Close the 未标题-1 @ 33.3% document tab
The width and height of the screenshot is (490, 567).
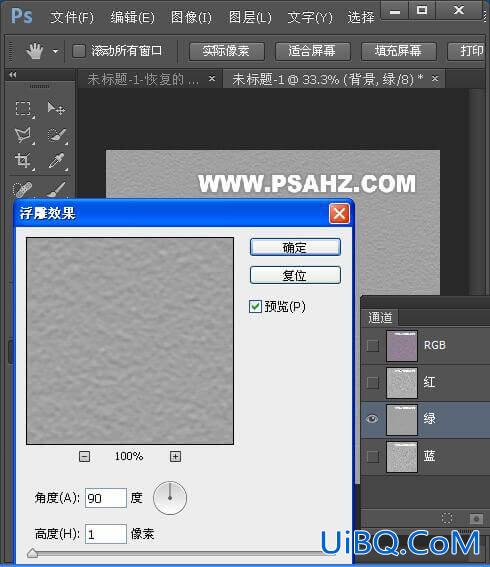coord(435,78)
